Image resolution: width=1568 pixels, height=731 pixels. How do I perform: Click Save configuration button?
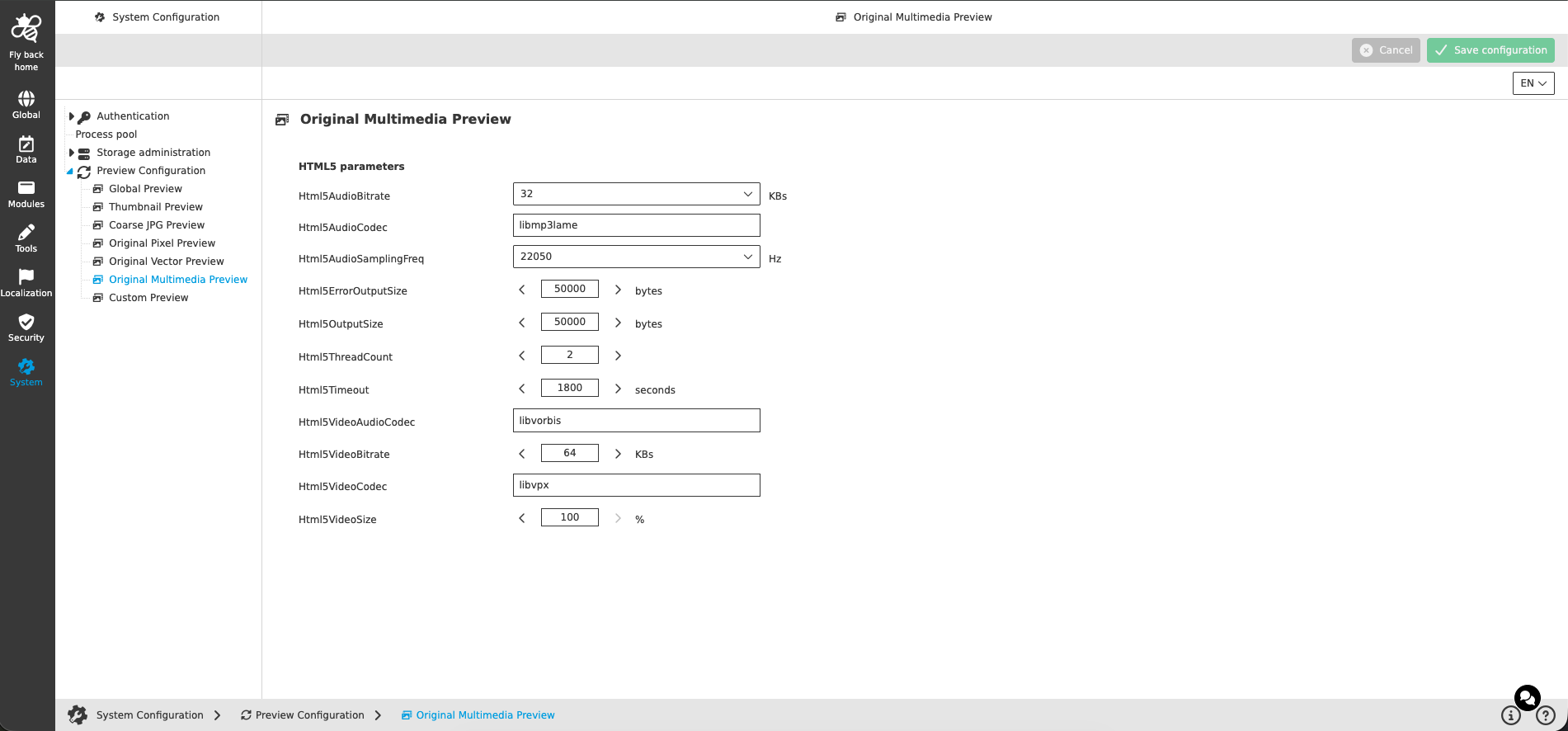click(x=1490, y=50)
